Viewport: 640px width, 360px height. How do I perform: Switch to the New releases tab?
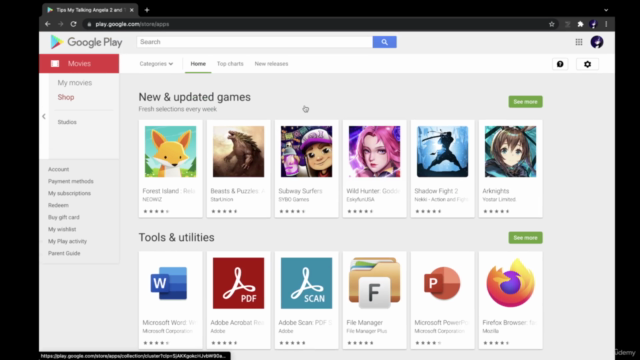tap(271, 64)
